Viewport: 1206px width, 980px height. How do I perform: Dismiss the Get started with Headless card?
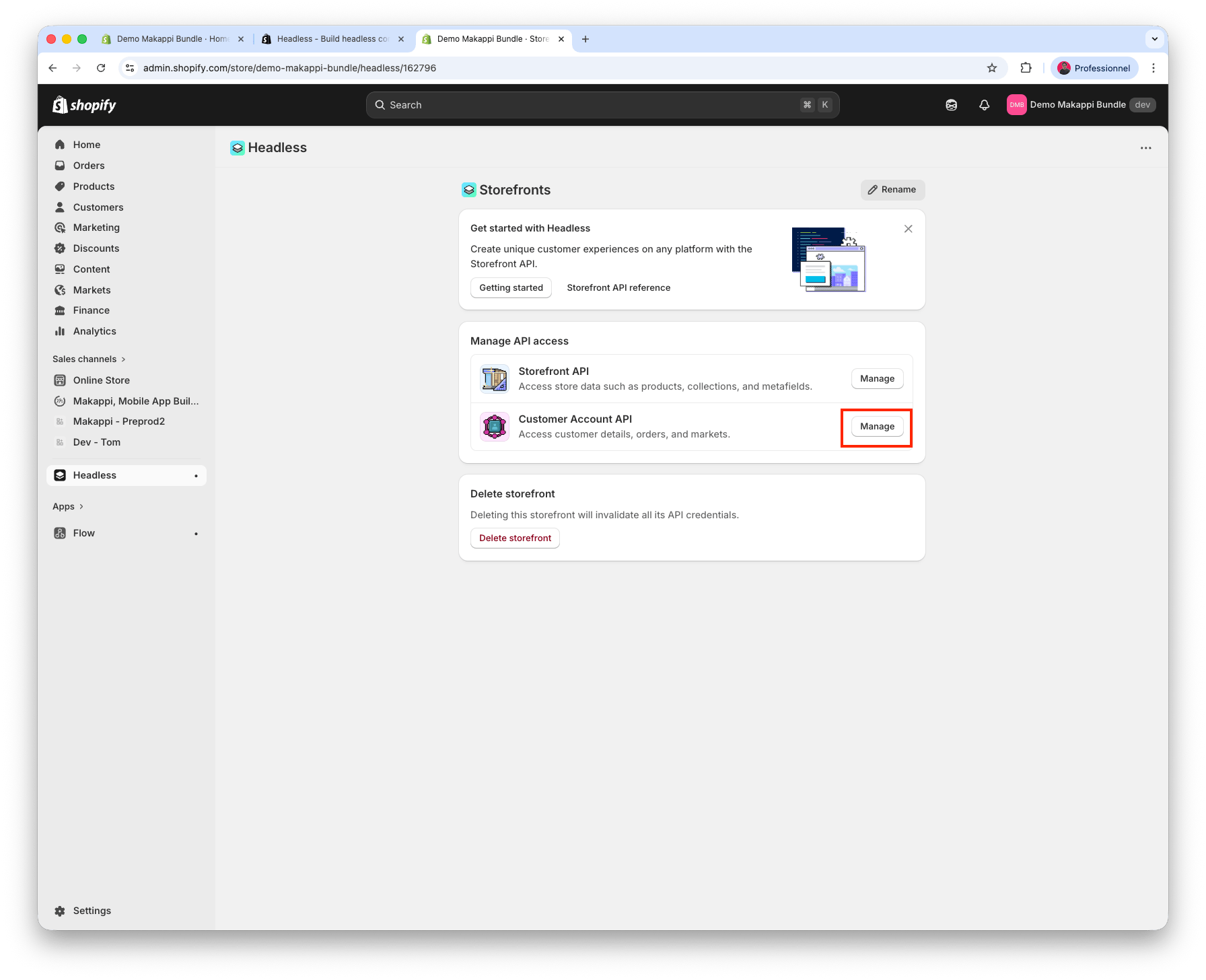(x=908, y=229)
